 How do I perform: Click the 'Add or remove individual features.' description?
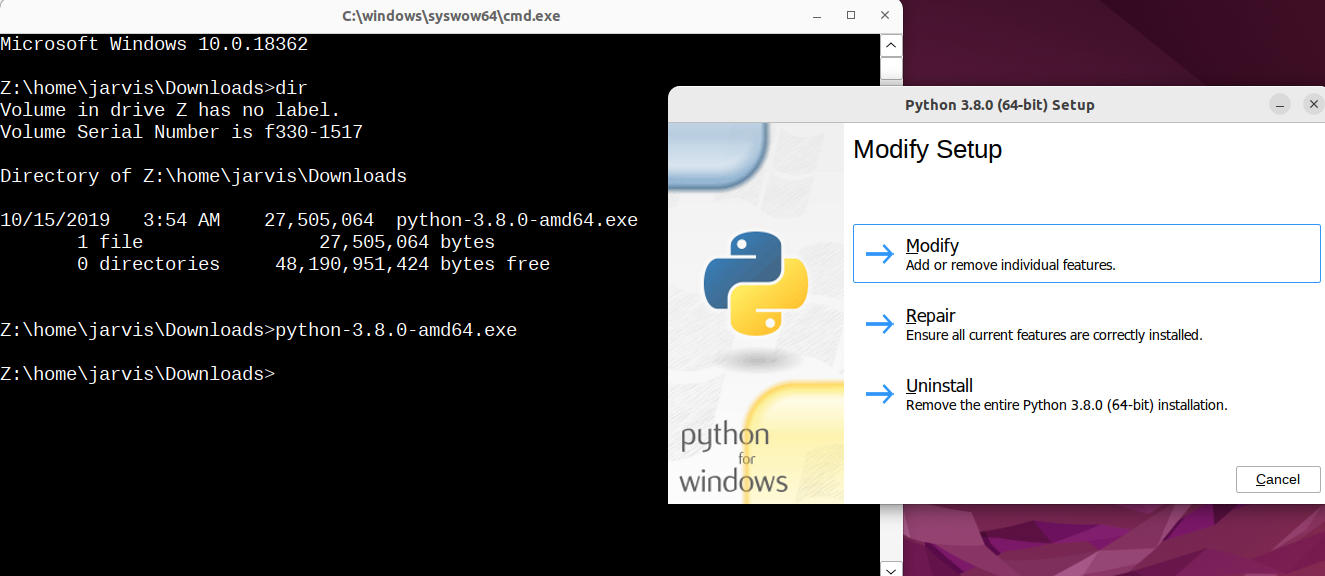point(1010,265)
